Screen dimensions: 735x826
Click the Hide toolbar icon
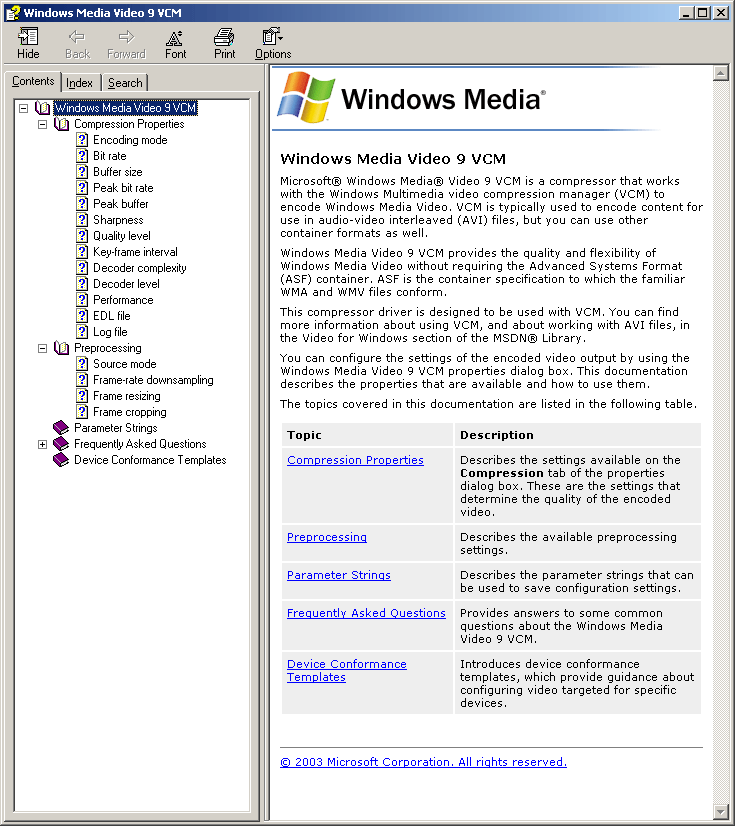click(28, 36)
